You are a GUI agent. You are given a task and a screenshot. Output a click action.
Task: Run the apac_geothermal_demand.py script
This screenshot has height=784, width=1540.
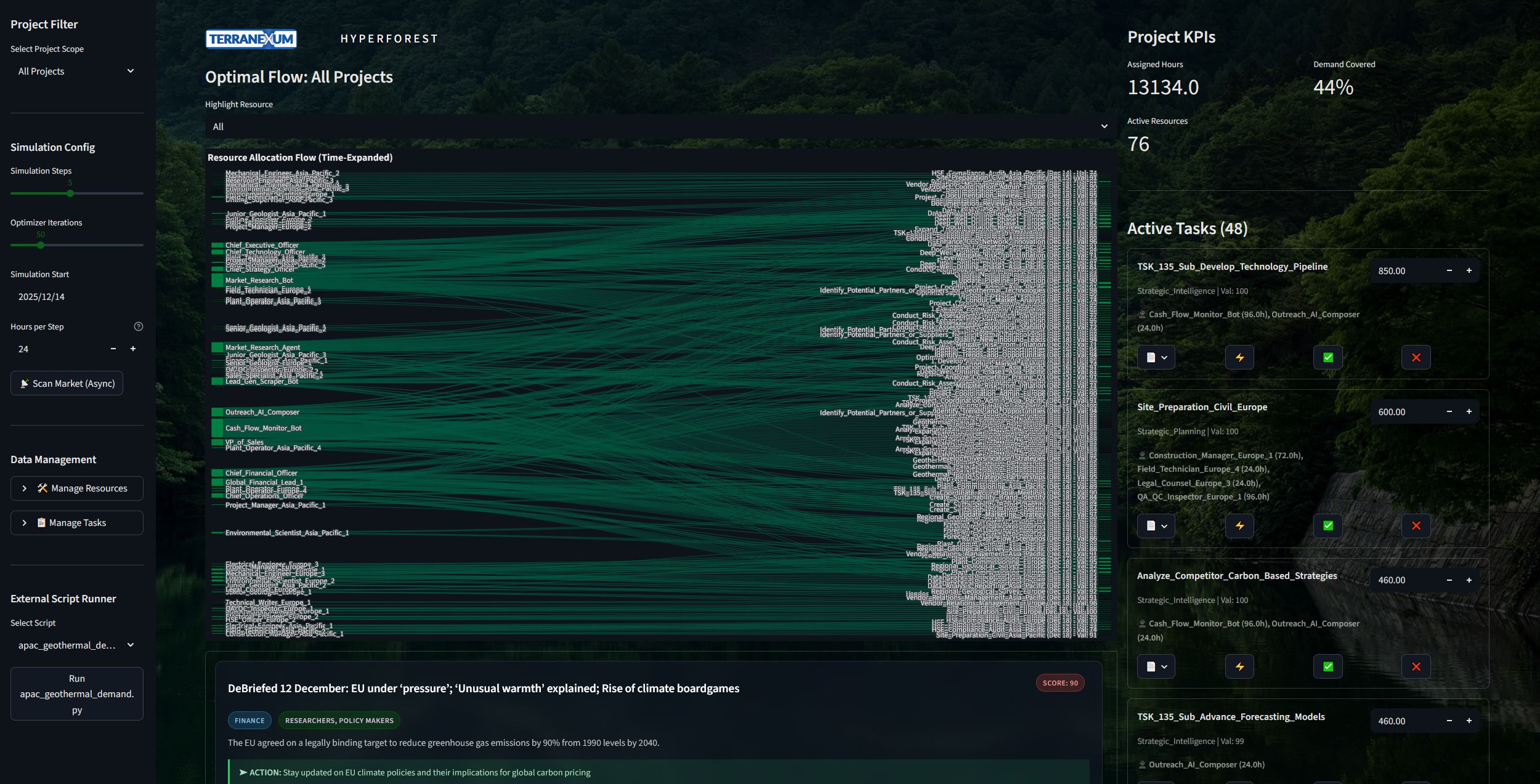tap(76, 693)
